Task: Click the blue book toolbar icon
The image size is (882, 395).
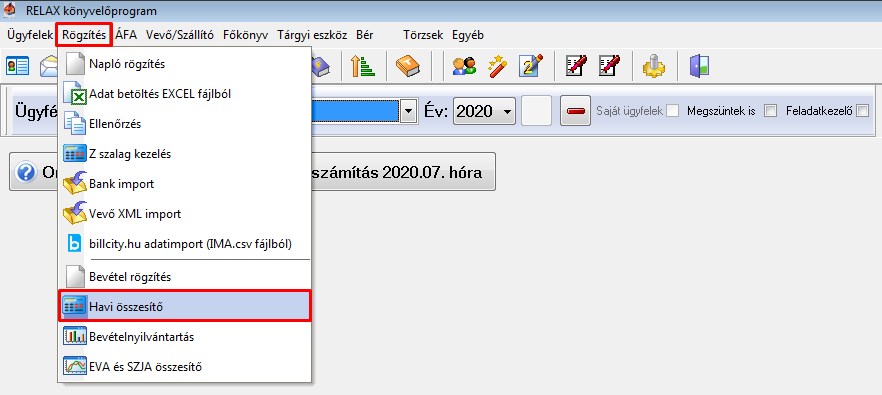Action: click(x=321, y=66)
